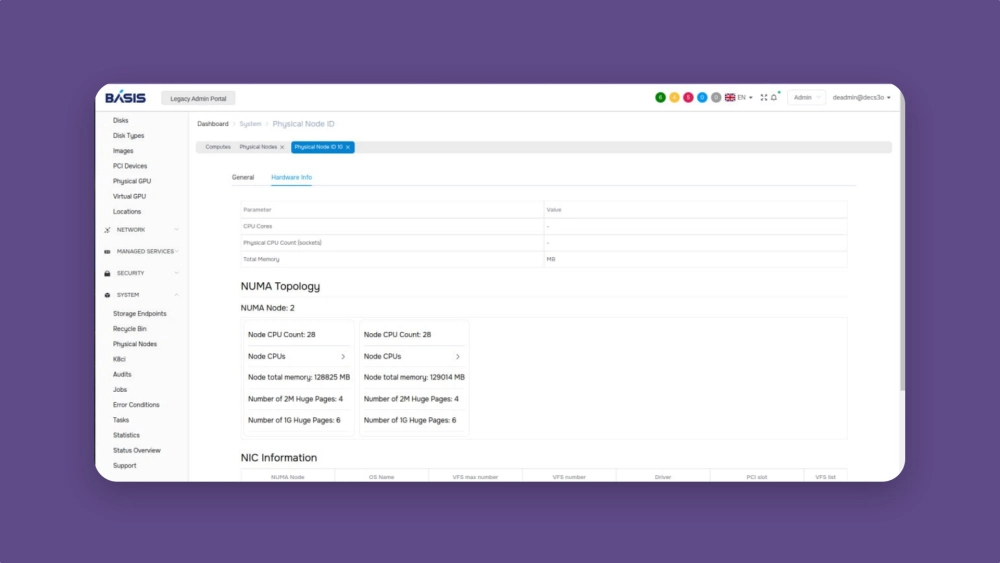Click the 'Node total memory: 129014 MB' text

coord(414,377)
